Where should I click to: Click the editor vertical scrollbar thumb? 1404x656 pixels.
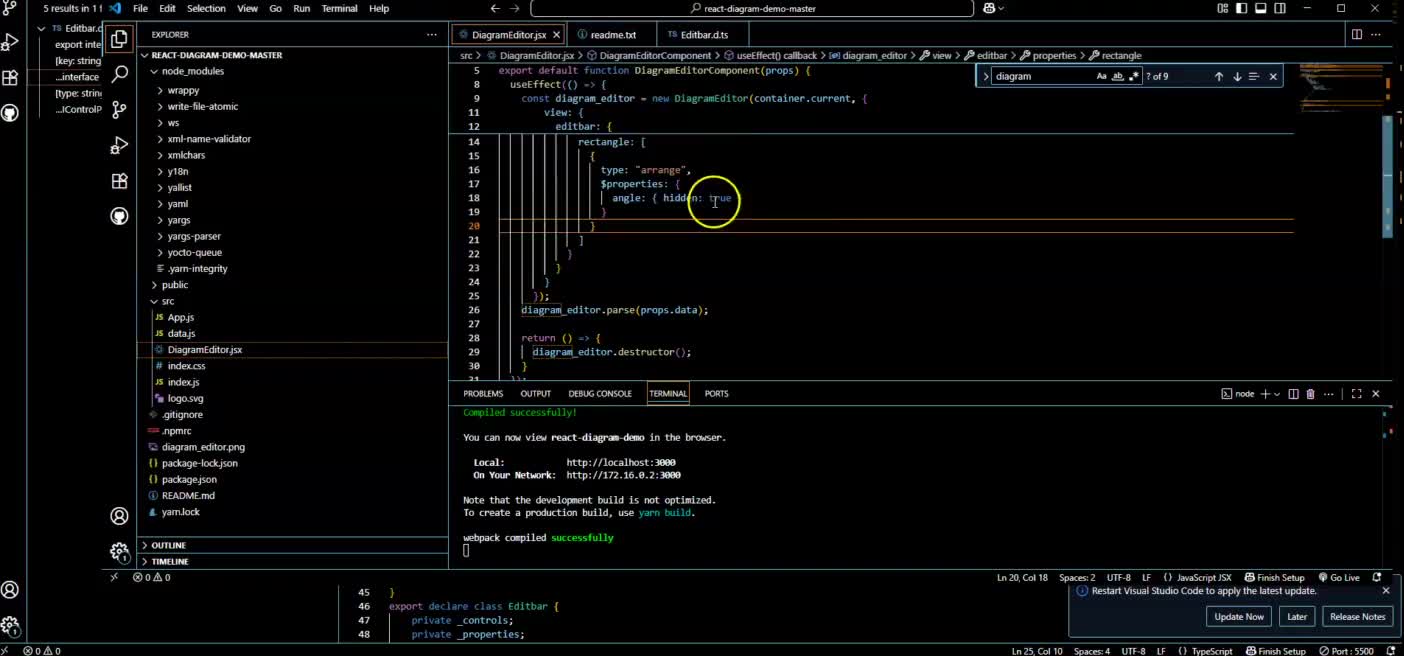tap(1387, 177)
